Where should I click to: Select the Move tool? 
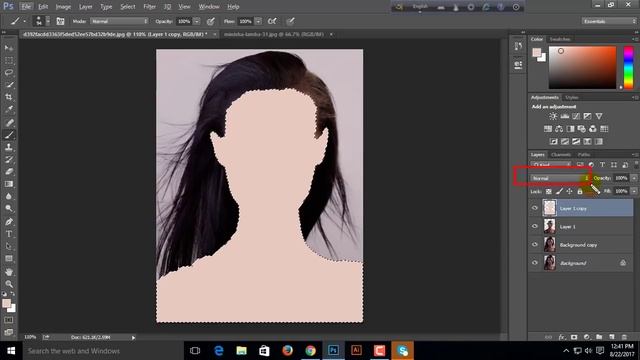coord(9,48)
